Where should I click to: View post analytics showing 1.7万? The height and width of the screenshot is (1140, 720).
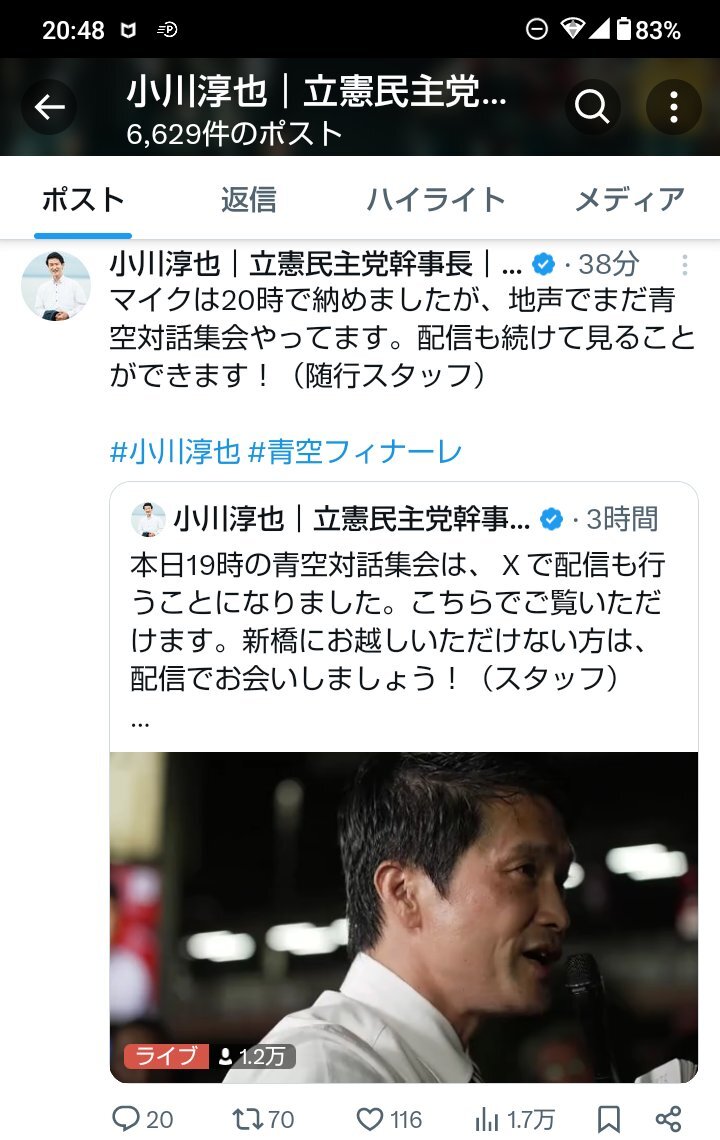pos(514,1119)
